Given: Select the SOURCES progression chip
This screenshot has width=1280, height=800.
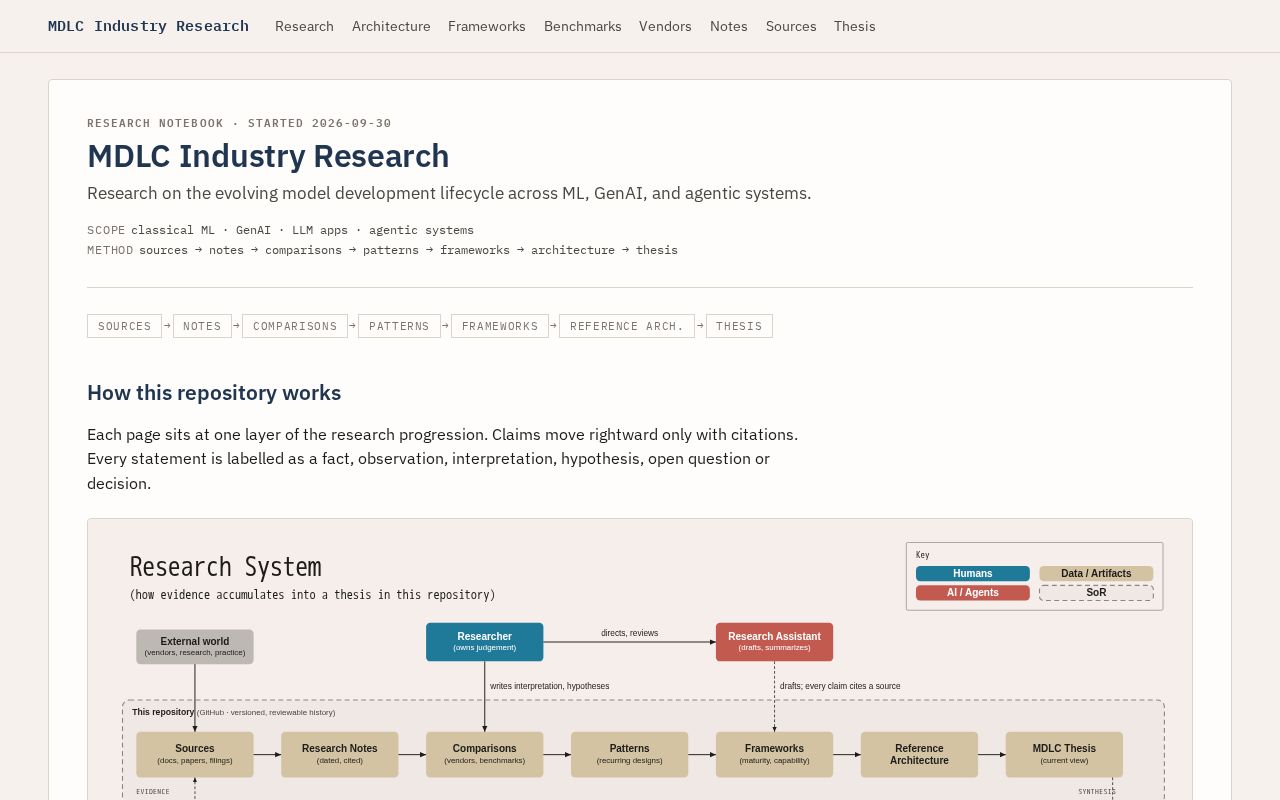Looking at the screenshot, I should [124, 326].
